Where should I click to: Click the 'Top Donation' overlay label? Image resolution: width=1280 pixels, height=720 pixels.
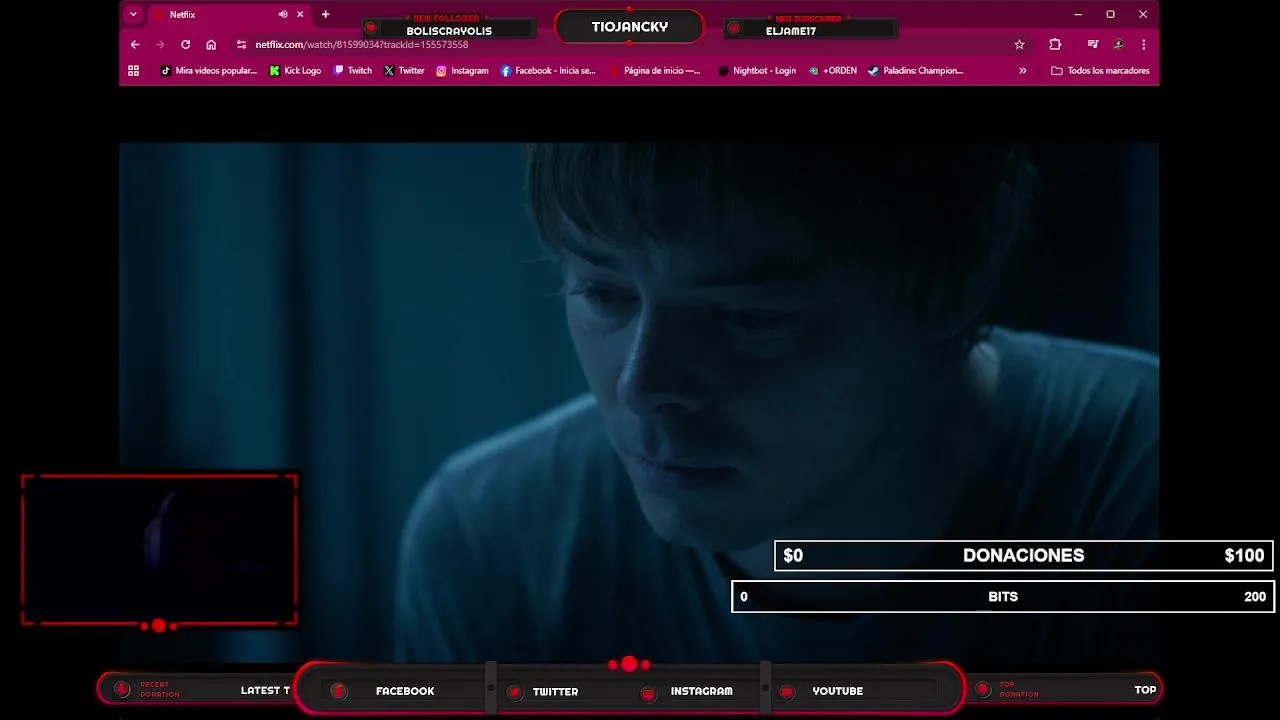[1019, 689]
